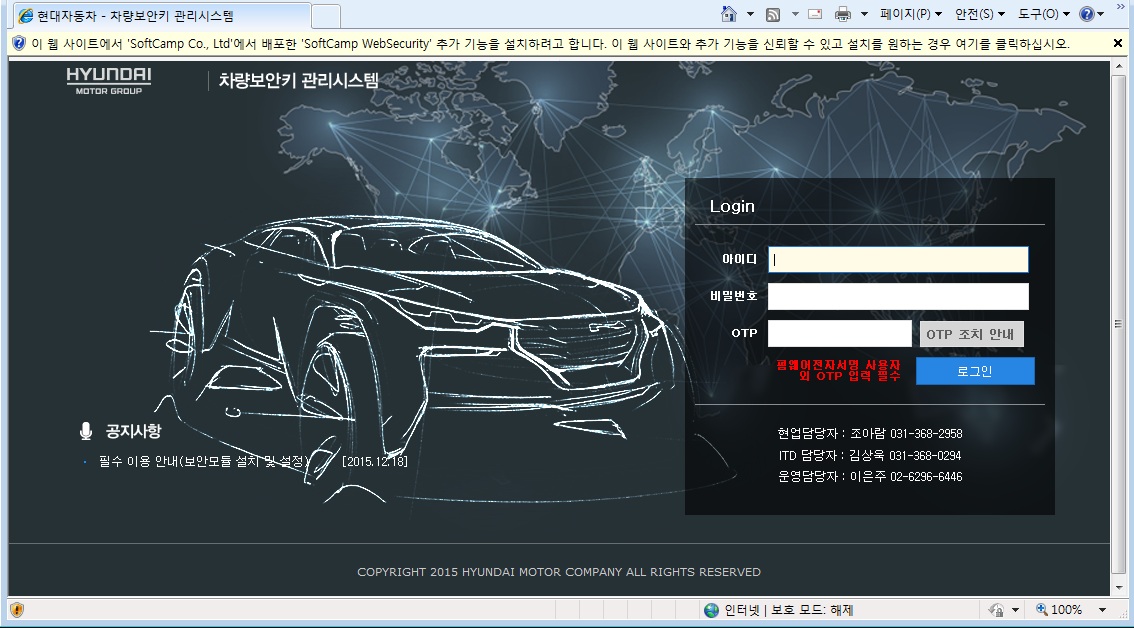This screenshot has width=1134, height=628.
Task: Open the 필수 이용 안내 notice link
Action: (x=204, y=462)
